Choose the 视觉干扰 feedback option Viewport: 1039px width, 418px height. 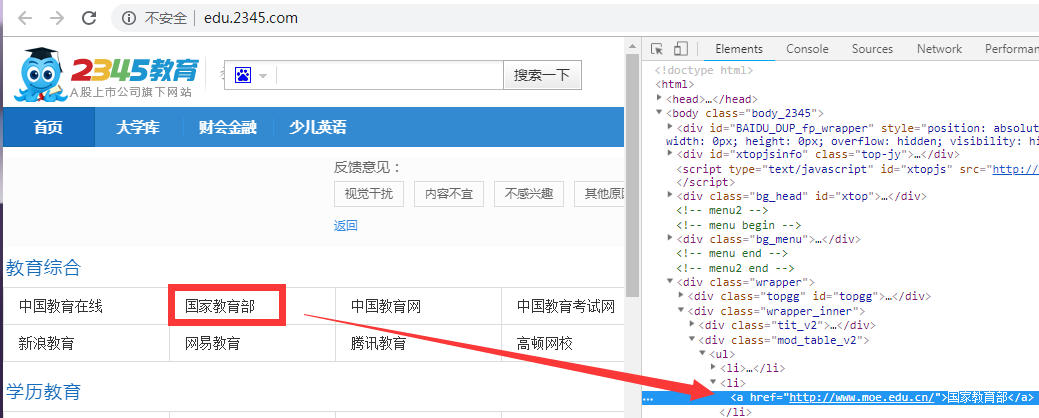click(368, 194)
